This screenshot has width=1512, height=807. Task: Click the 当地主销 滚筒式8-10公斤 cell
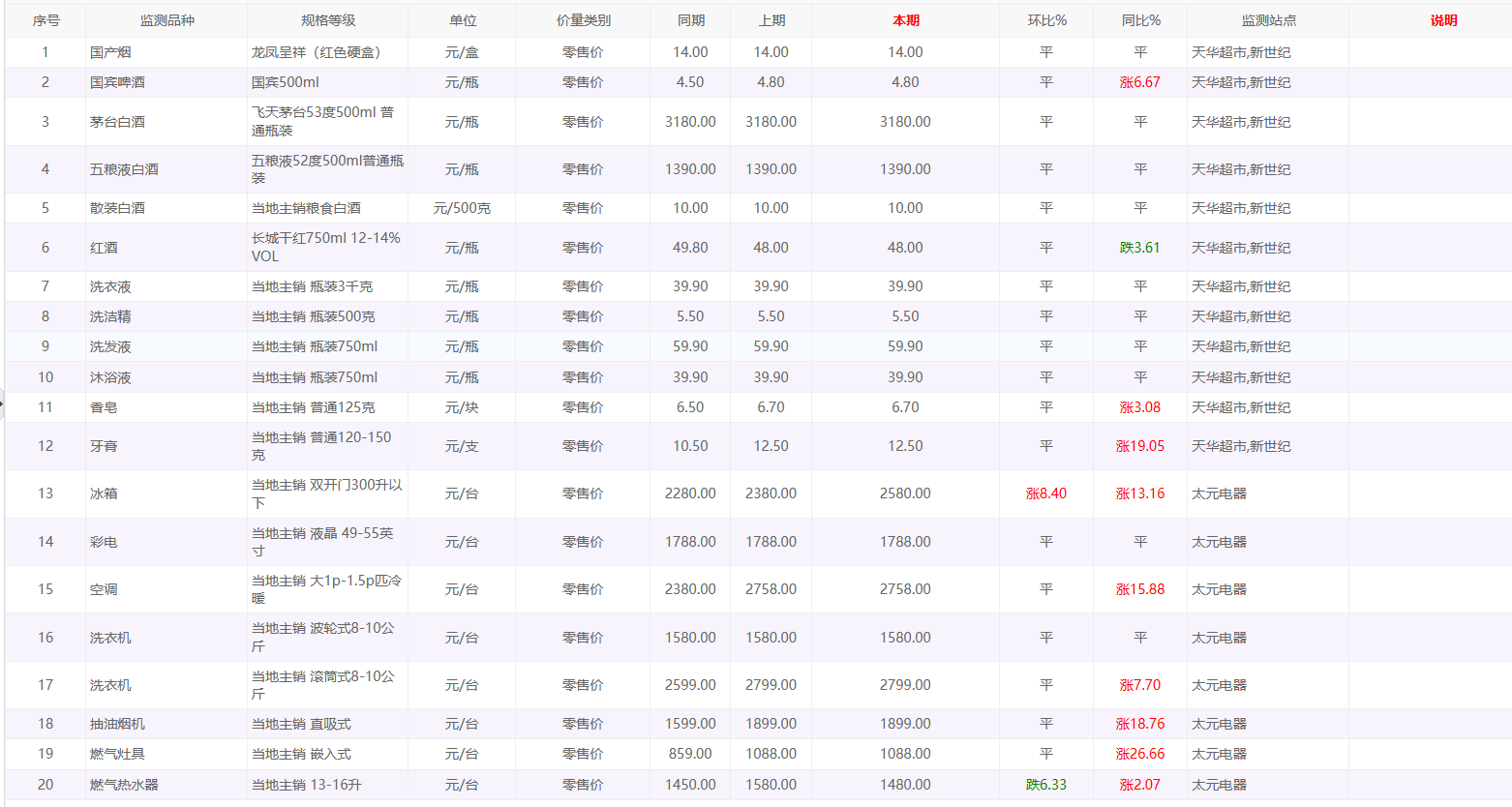coord(327,685)
